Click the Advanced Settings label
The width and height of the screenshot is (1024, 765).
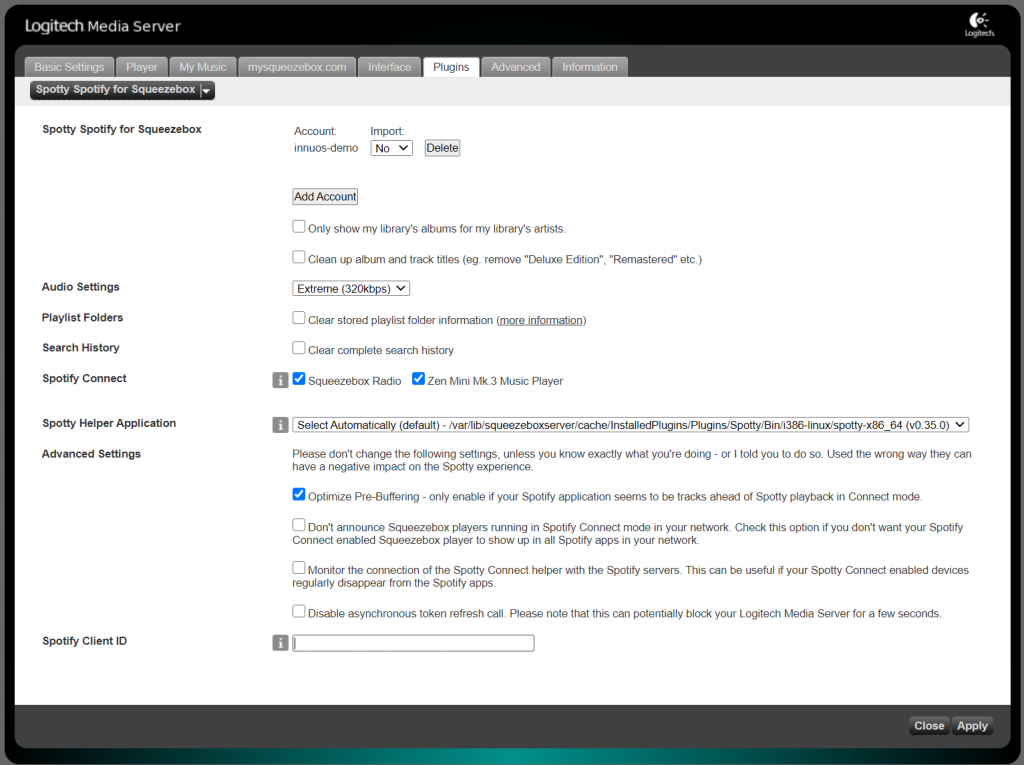pos(91,454)
